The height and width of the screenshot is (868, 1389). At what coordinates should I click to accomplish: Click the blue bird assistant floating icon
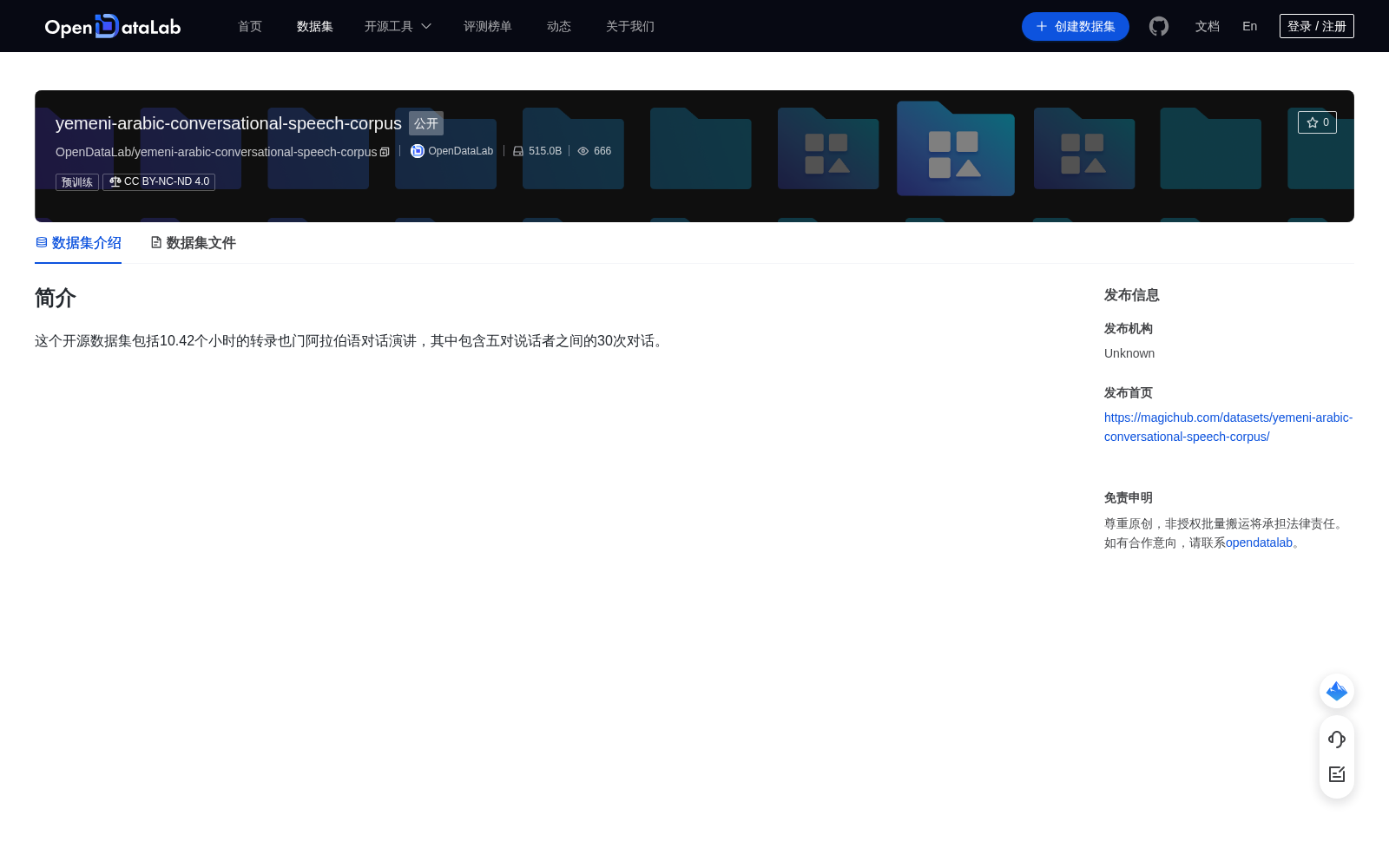pyautogui.click(x=1337, y=691)
